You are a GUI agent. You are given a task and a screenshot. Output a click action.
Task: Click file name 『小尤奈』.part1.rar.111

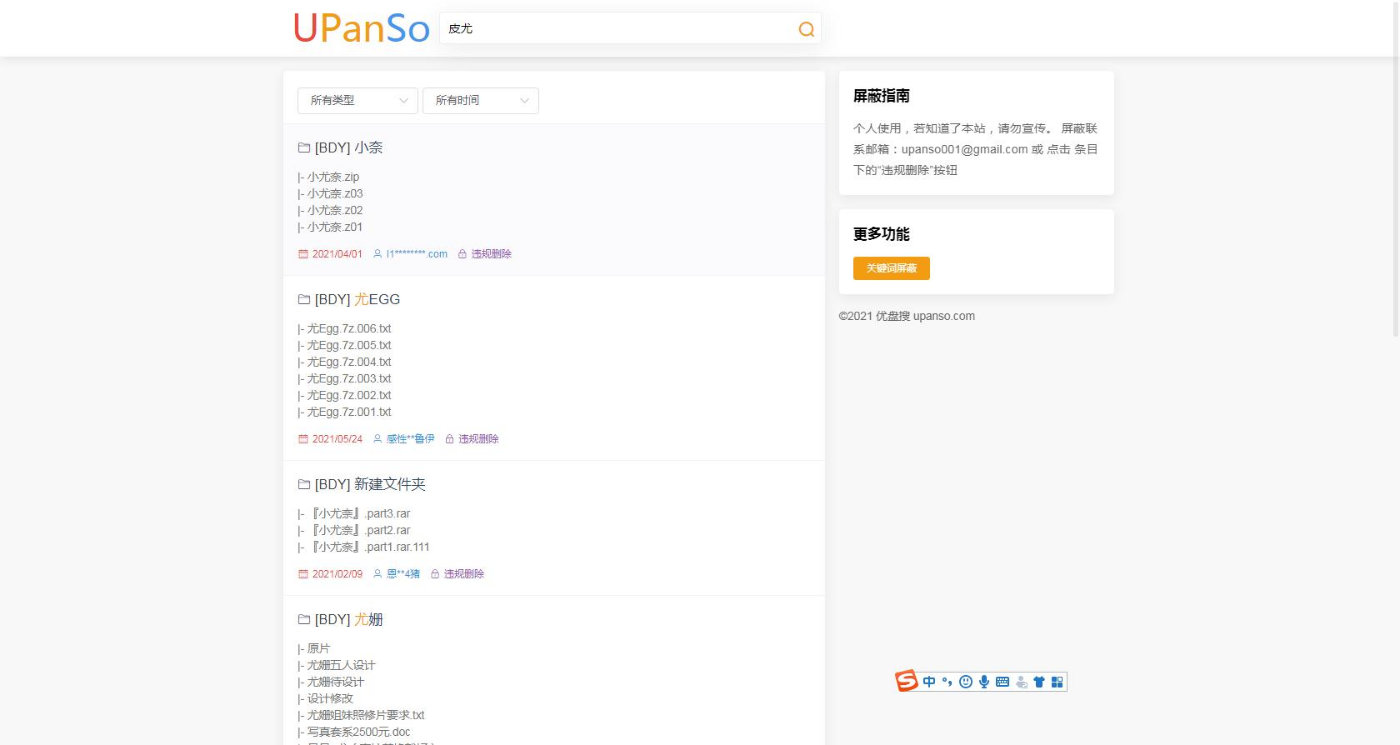click(x=370, y=547)
